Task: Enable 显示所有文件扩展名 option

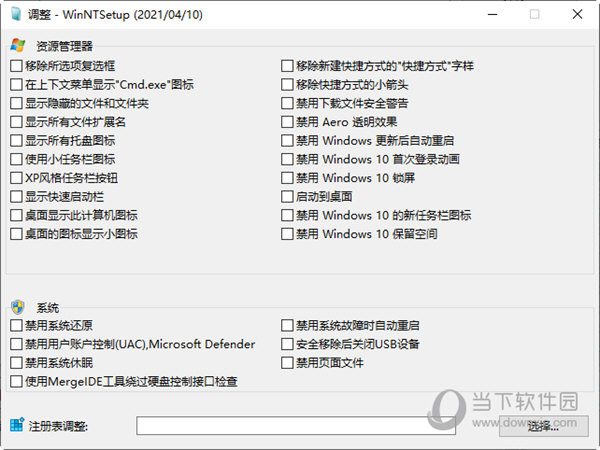Action: [16, 122]
